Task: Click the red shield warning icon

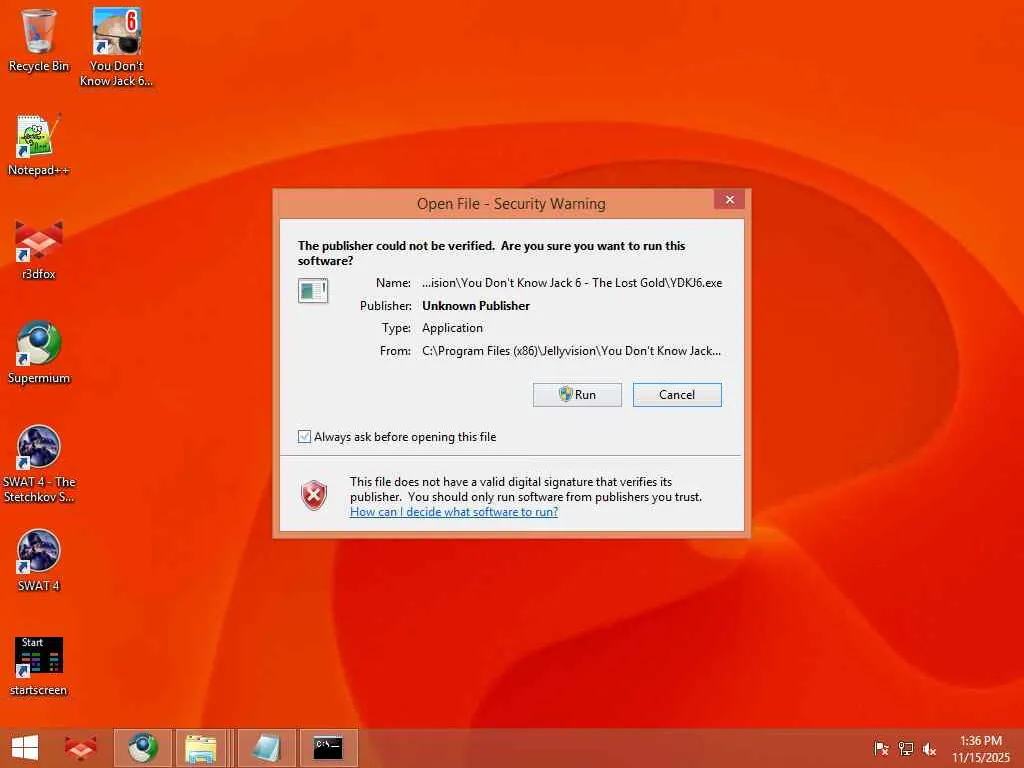Action: click(x=314, y=495)
